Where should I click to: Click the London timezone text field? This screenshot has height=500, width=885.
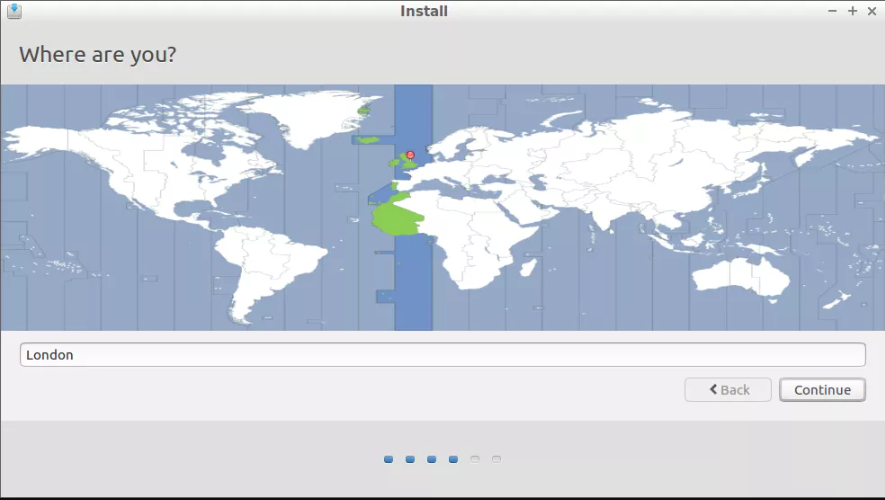pos(442,355)
